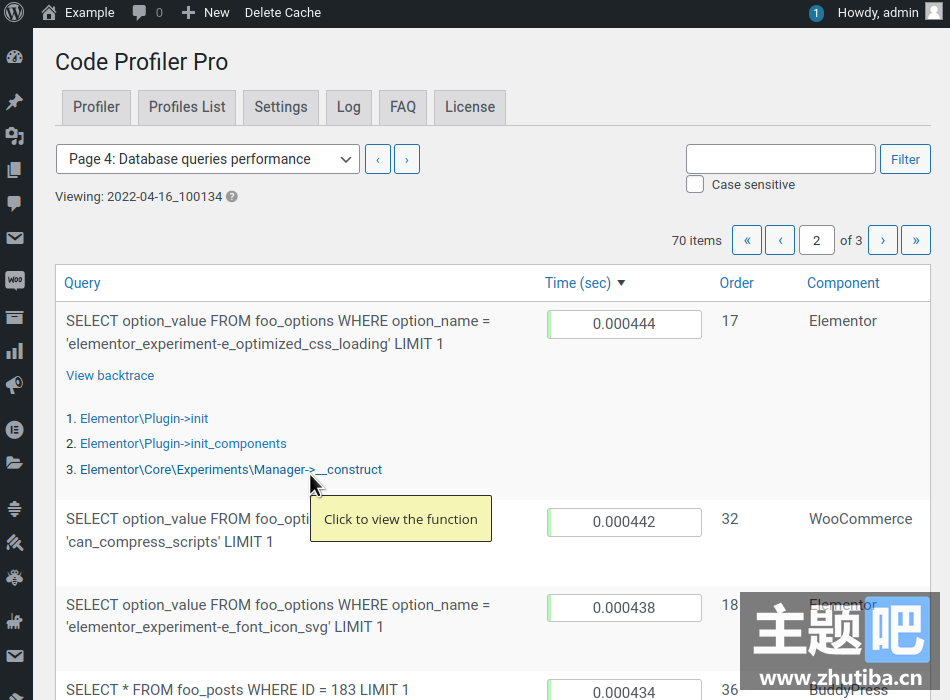950x700 pixels.
Task: Open Comments sidebar icon
Action: (15, 204)
